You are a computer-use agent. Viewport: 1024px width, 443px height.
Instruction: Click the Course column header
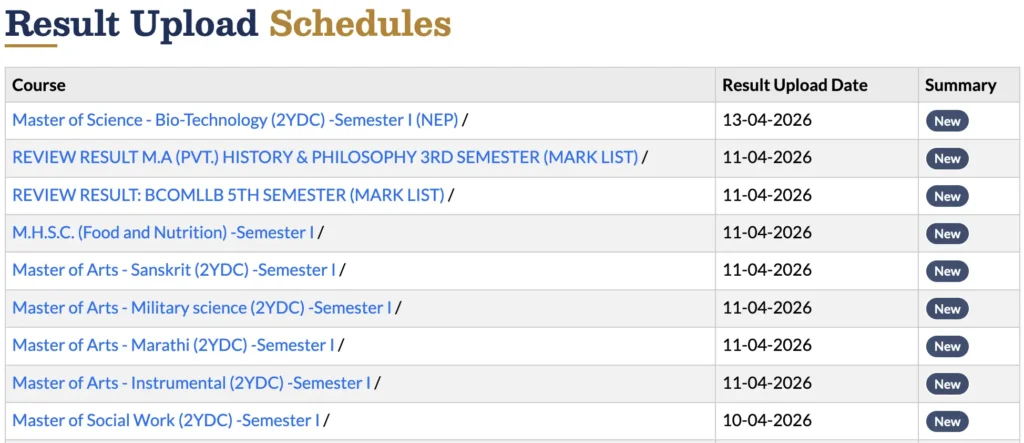pos(39,85)
